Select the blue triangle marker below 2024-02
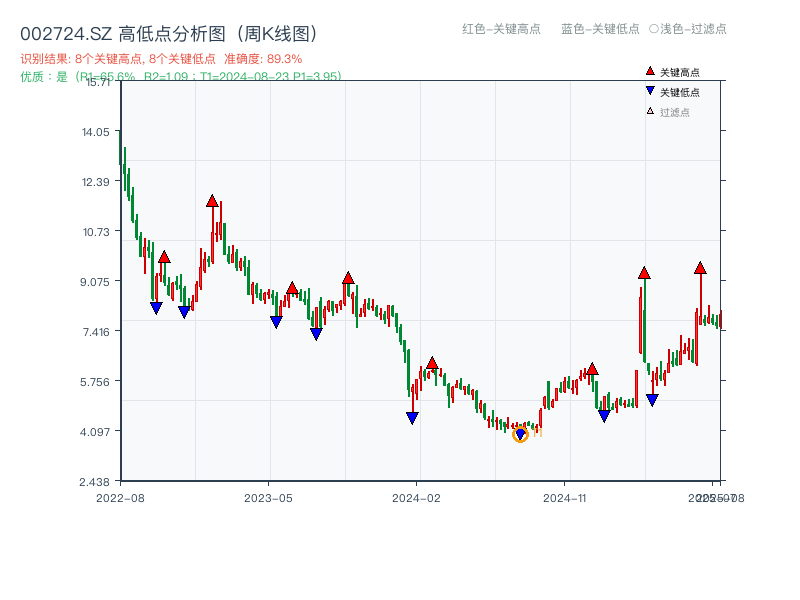The height and width of the screenshot is (600, 800). pyautogui.click(x=412, y=419)
